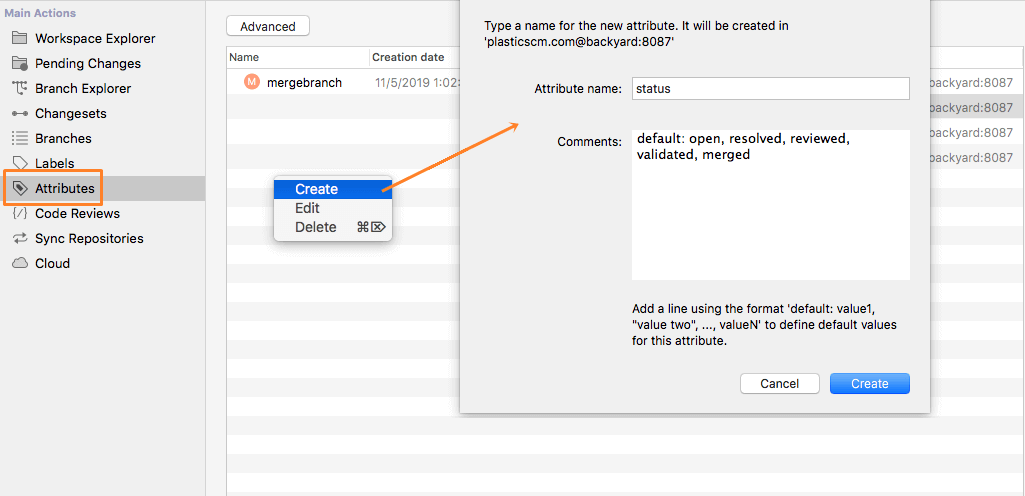Click the Workspace Explorer folder icon
The width and height of the screenshot is (1025, 496).
click(x=20, y=39)
